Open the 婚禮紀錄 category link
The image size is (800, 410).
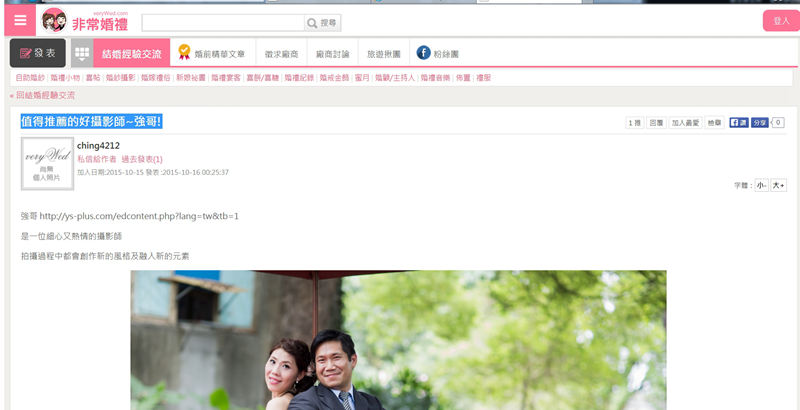299,78
